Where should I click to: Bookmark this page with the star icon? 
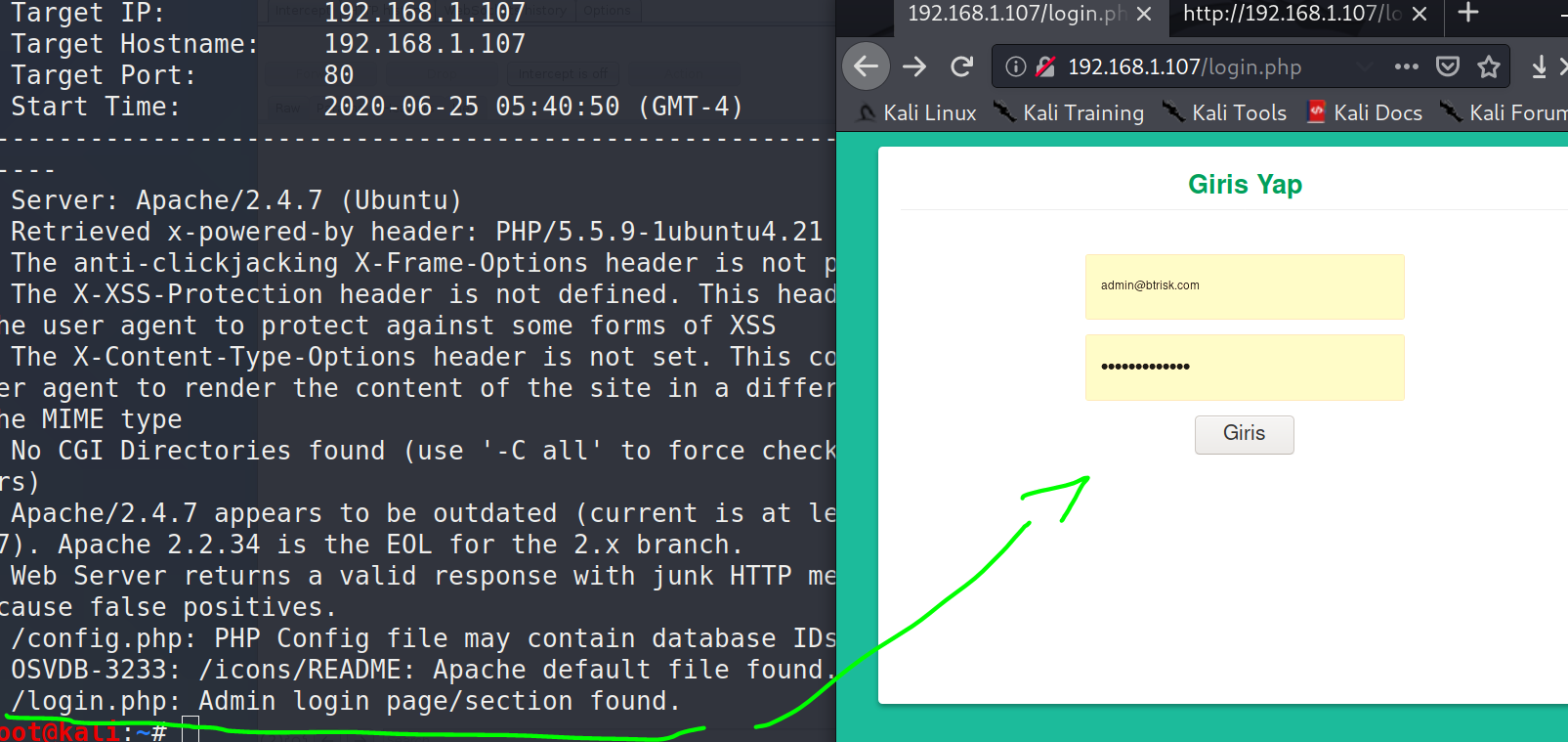pos(1489,66)
